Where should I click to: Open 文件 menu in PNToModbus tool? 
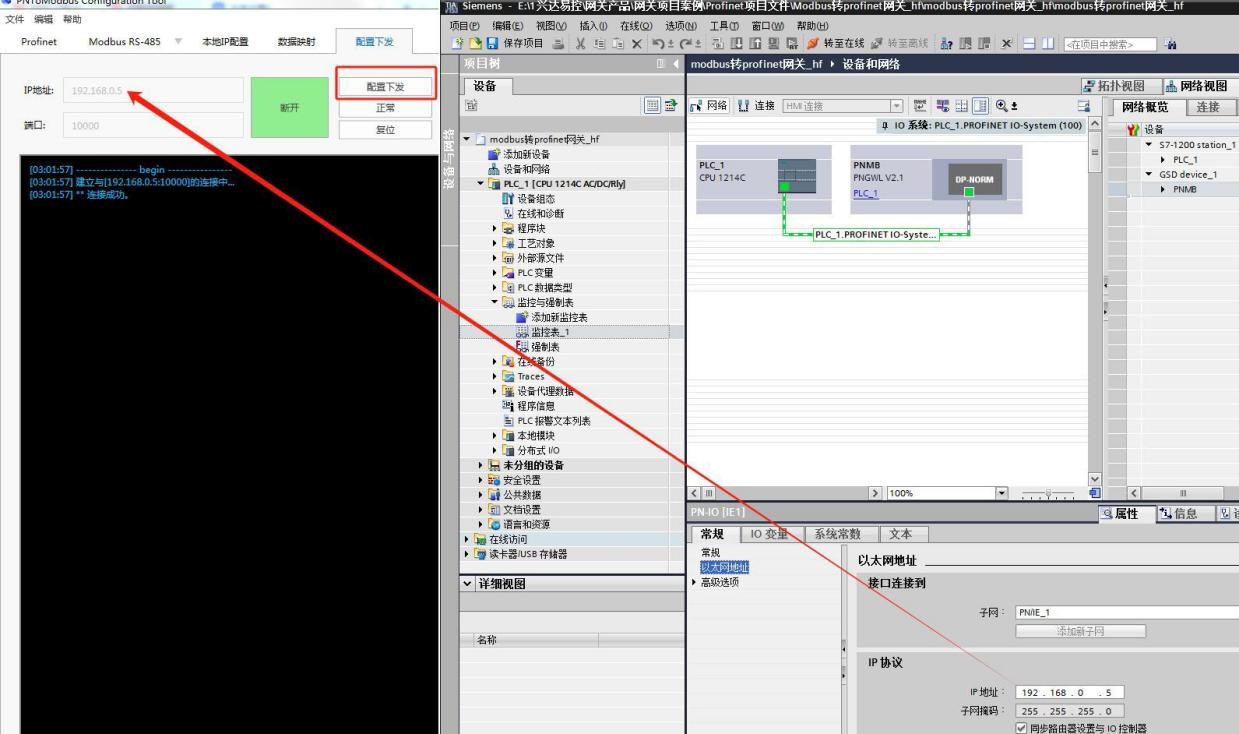(15, 19)
